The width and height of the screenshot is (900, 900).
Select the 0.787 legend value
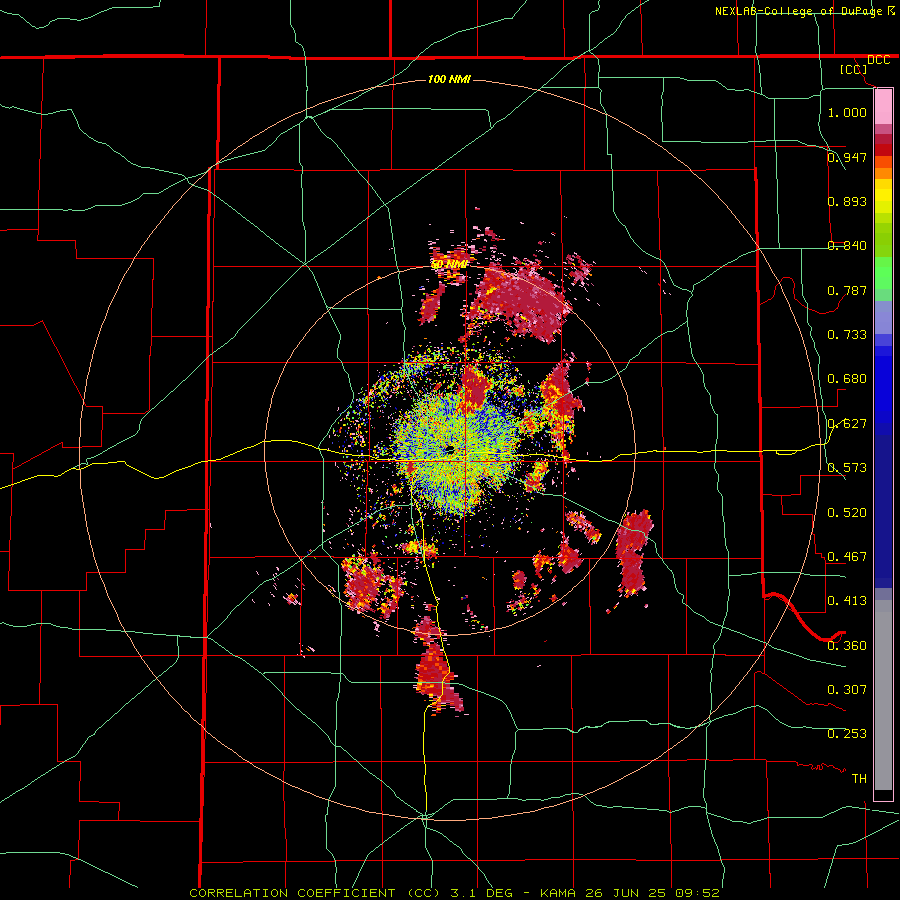click(847, 290)
